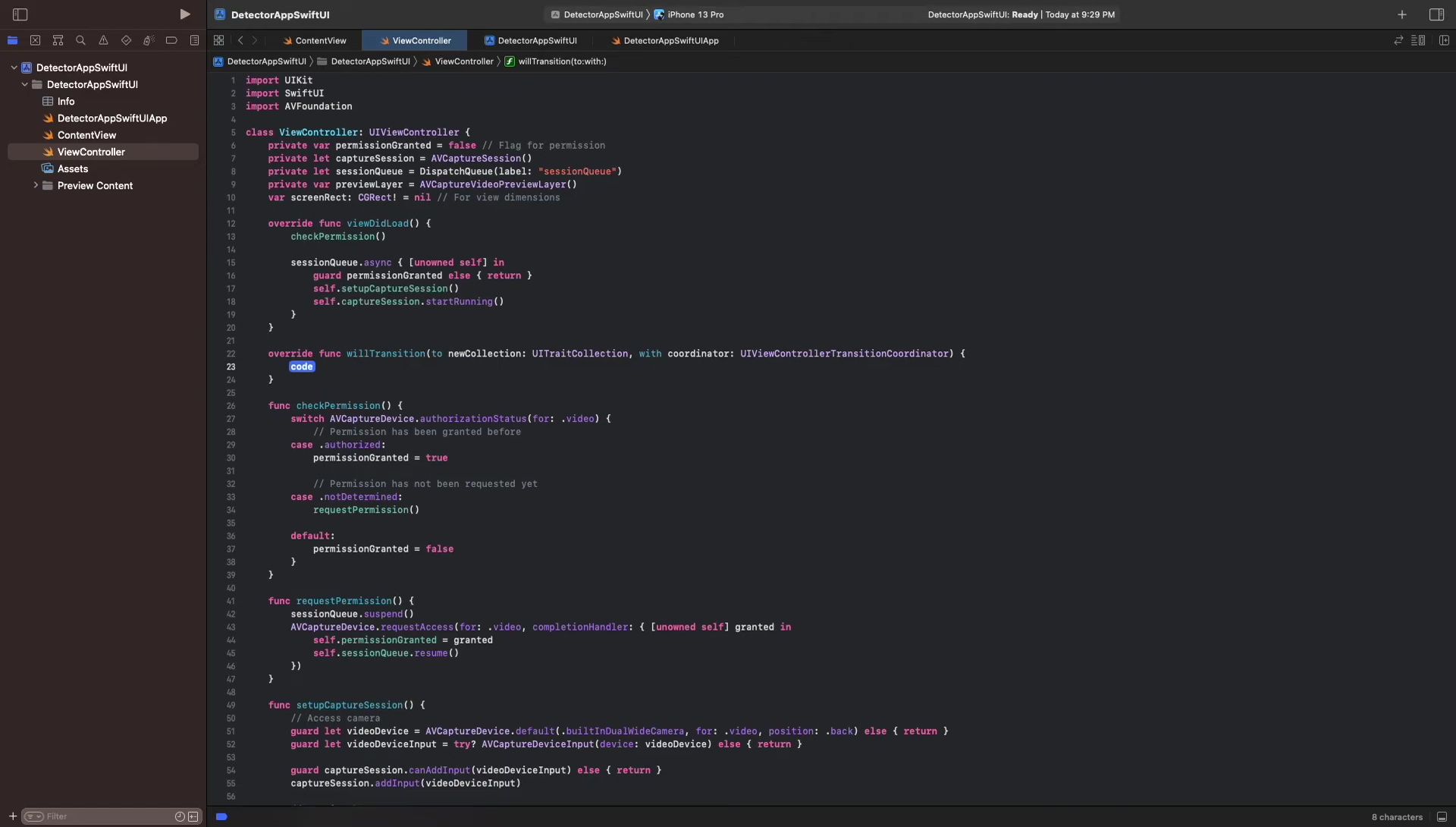
Task: Collapse the DetectorAppSwiftUI group folder
Action: (x=24, y=84)
